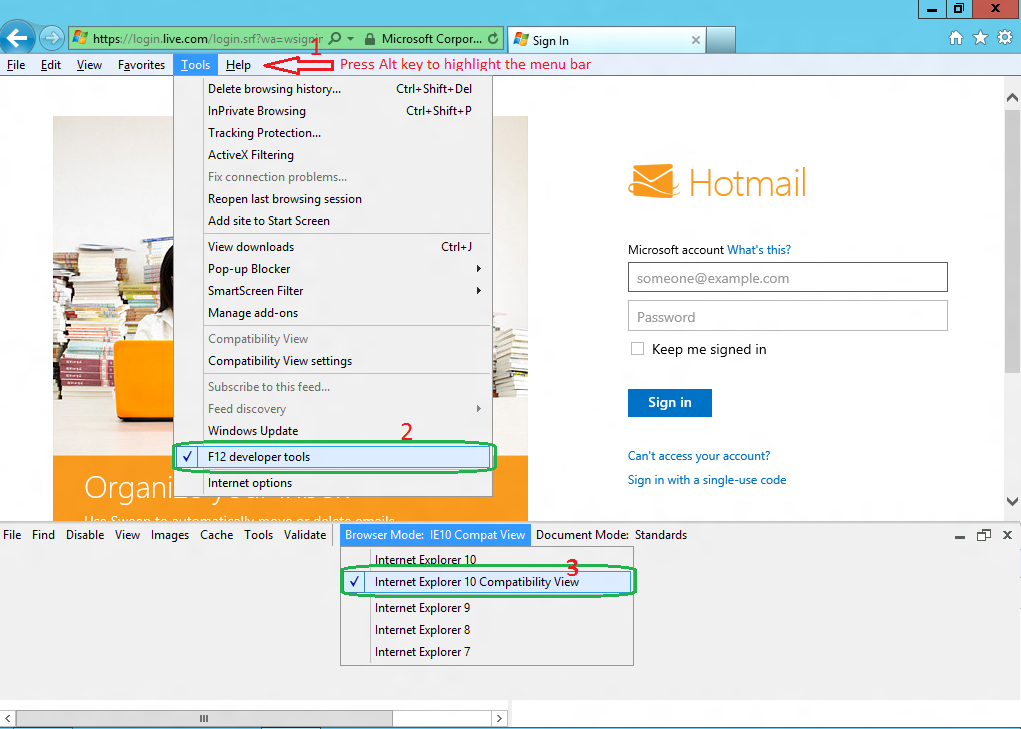Open the address bar autocomplete dropdown arrow
This screenshot has height=729, width=1021.
[350, 38]
